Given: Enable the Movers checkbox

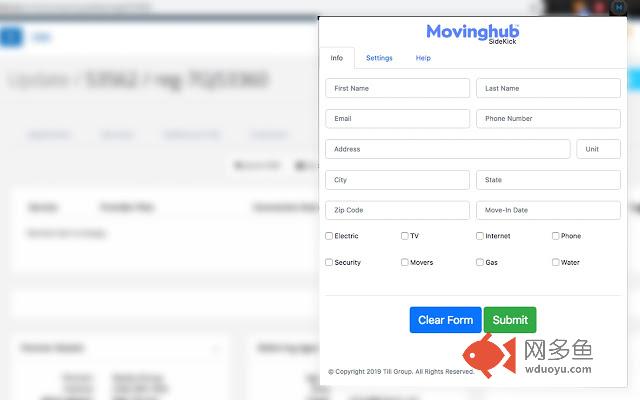Looking at the screenshot, I should pyautogui.click(x=405, y=262).
